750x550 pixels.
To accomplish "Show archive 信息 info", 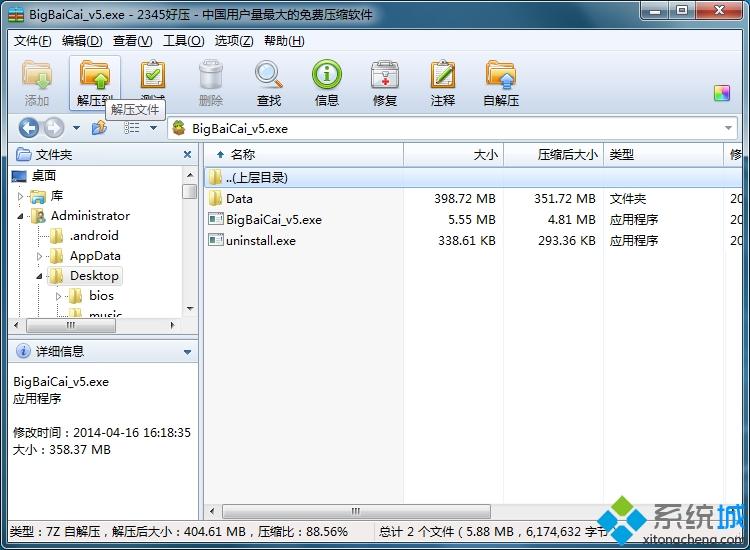I will point(327,82).
